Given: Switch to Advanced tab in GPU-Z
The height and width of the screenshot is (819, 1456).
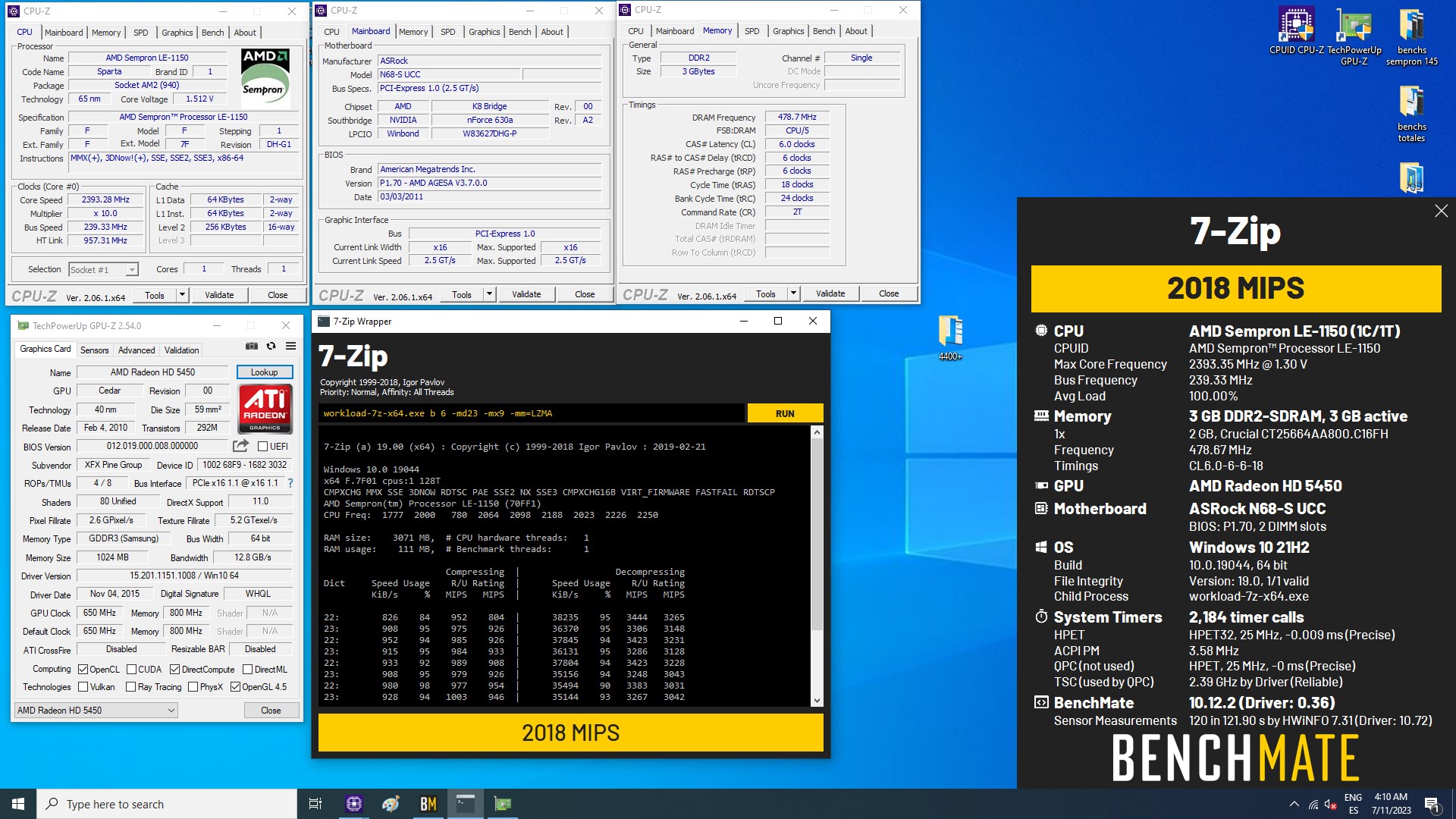Looking at the screenshot, I should (136, 350).
